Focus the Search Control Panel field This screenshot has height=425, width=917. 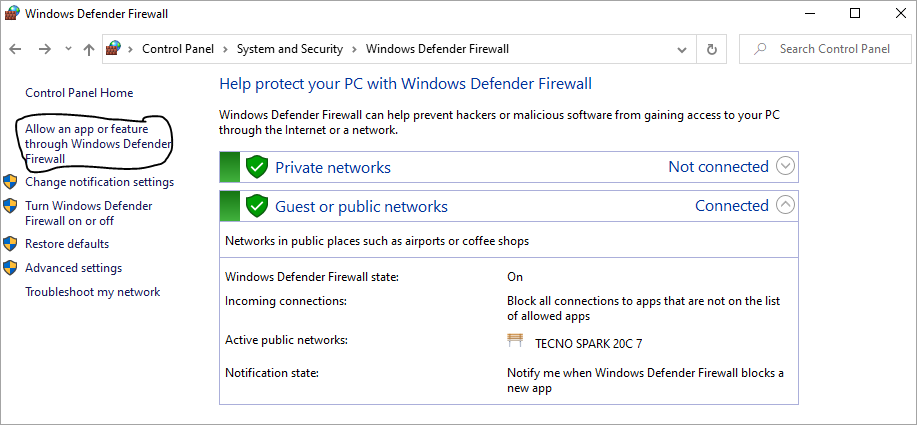pos(825,49)
